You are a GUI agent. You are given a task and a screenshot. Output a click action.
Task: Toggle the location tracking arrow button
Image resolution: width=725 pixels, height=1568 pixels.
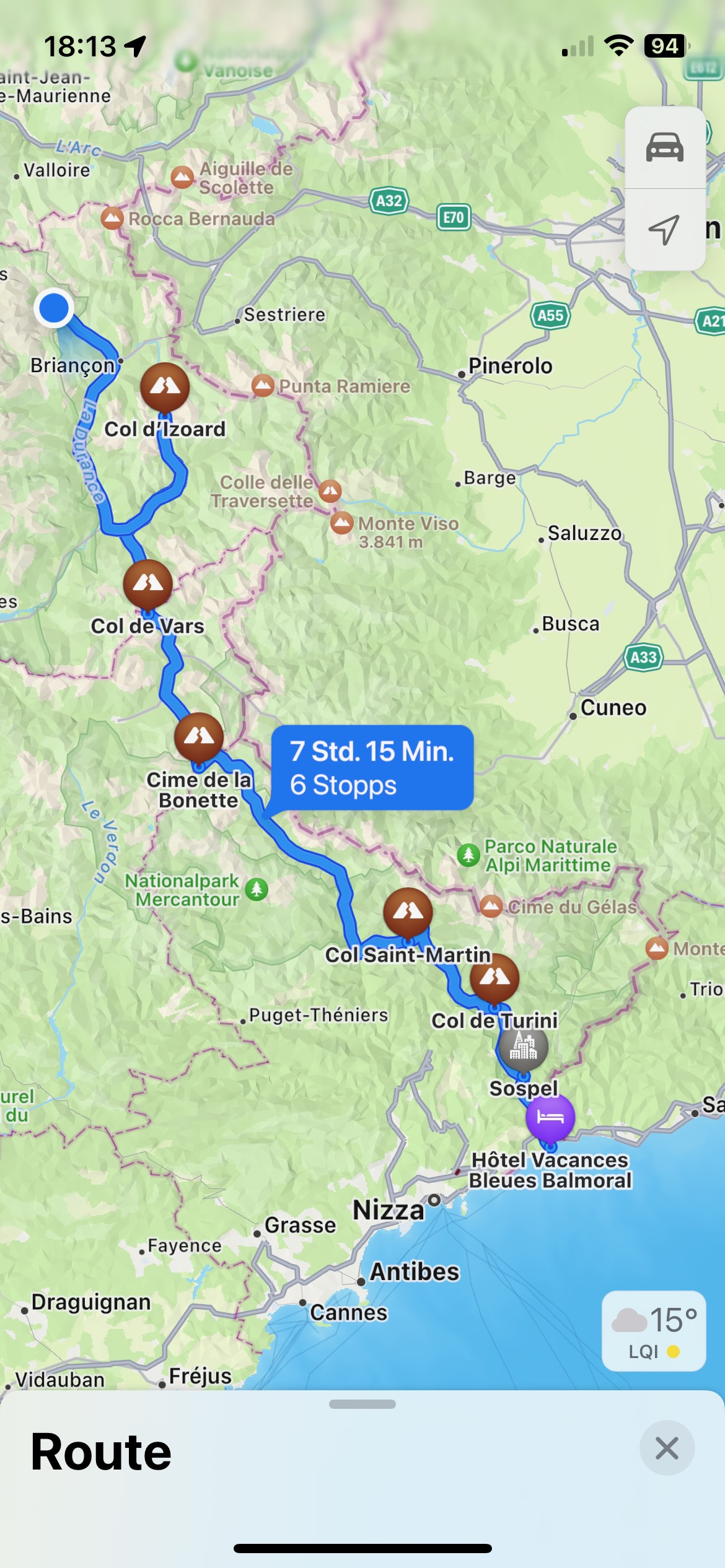click(665, 230)
